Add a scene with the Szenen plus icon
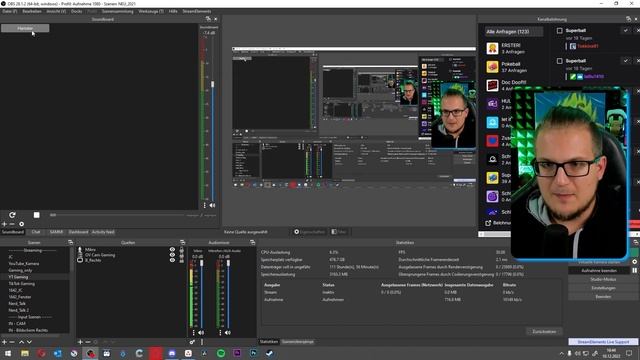Viewport: 640px width, 360px height. (4, 342)
